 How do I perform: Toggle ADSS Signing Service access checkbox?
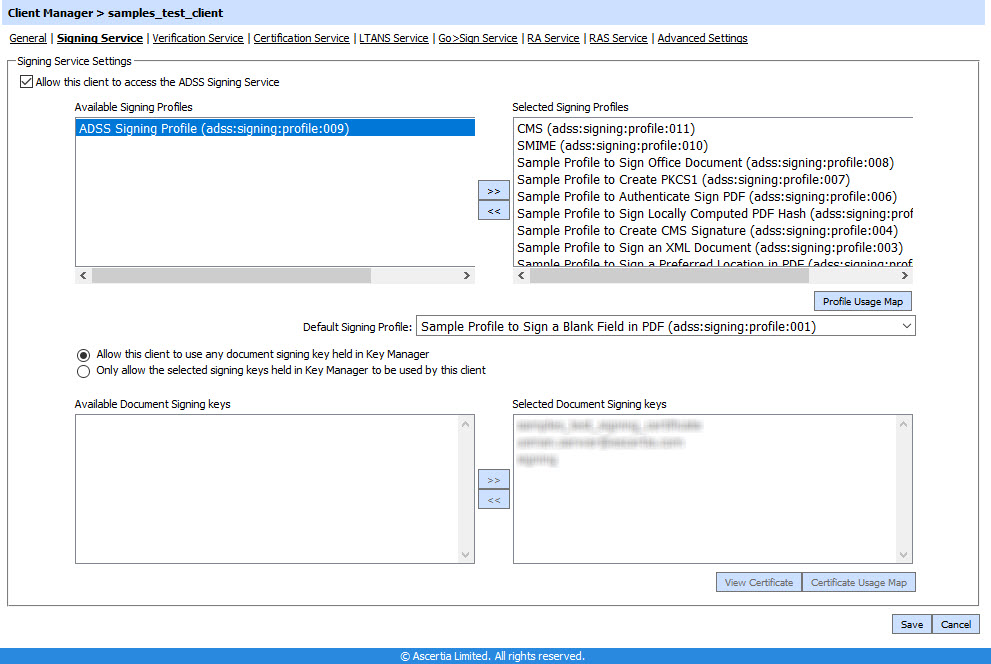(26, 82)
